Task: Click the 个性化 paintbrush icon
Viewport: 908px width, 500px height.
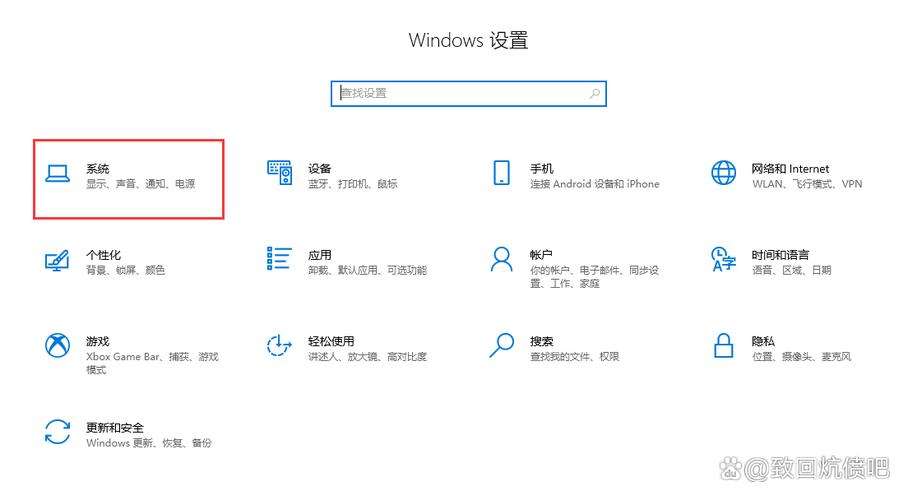Action: pos(57,260)
